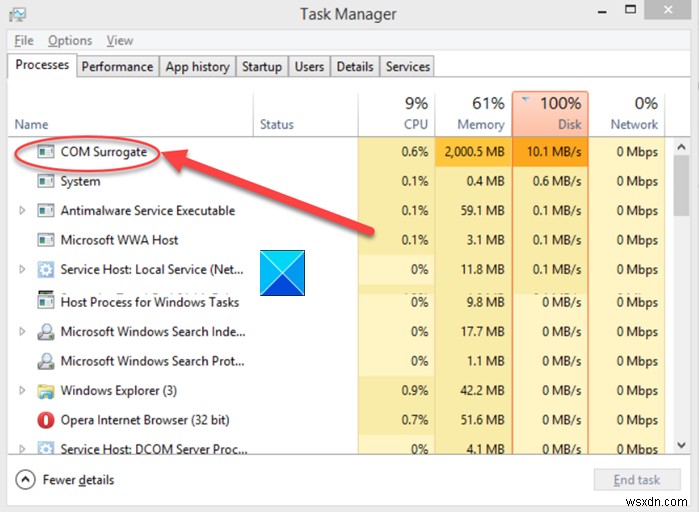Click the 17.7 MB memory value
The image size is (699, 512).
point(482,332)
